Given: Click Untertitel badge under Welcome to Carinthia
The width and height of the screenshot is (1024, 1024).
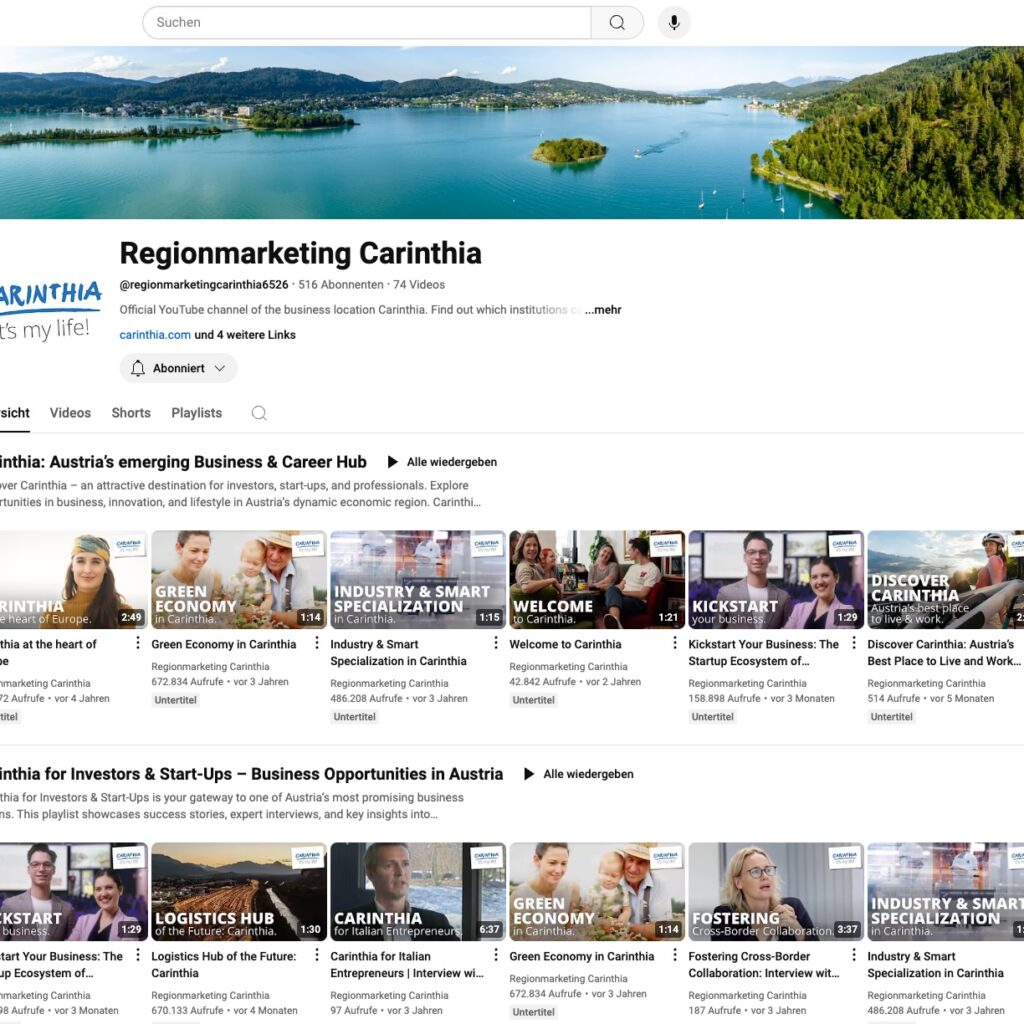Looking at the screenshot, I should [x=533, y=700].
